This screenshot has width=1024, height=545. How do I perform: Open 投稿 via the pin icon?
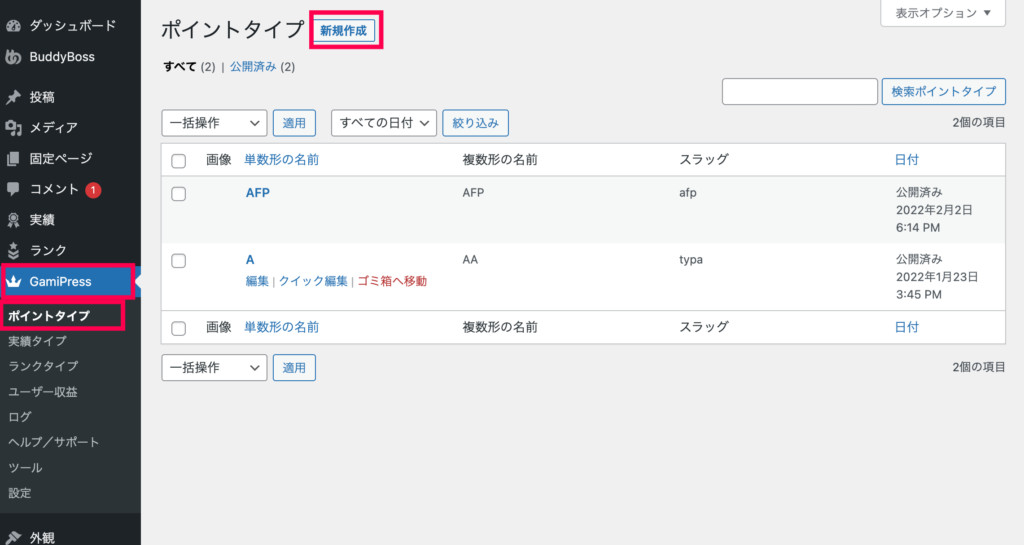13,97
